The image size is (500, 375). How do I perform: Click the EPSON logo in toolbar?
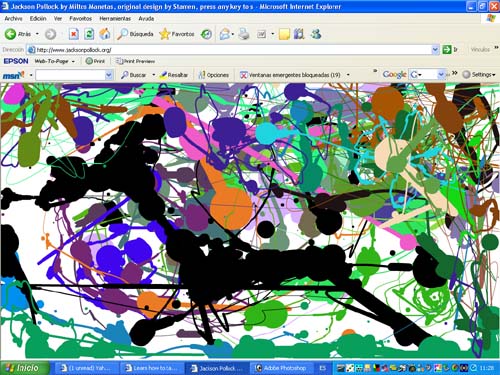tap(16, 61)
